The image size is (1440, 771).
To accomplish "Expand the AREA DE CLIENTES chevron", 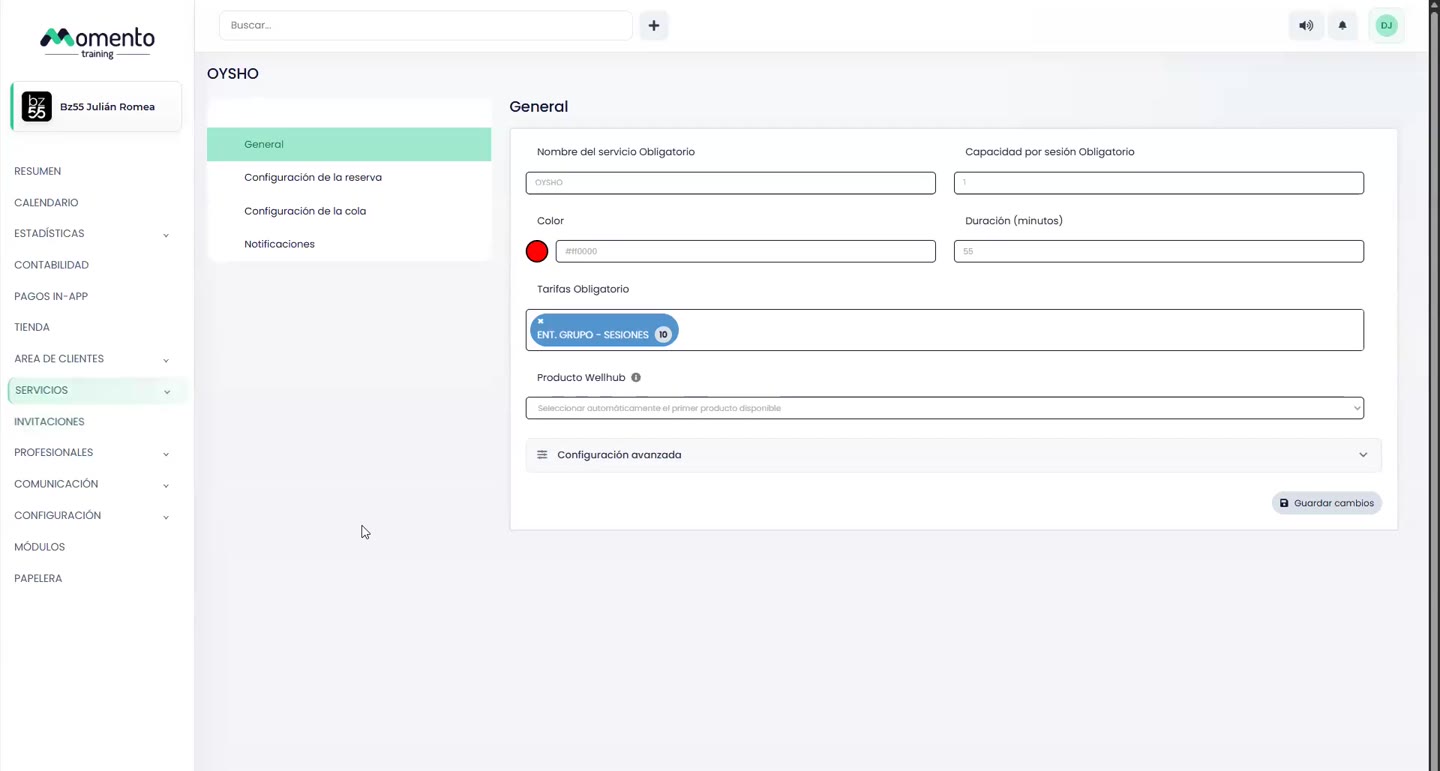I will pyautogui.click(x=166, y=360).
